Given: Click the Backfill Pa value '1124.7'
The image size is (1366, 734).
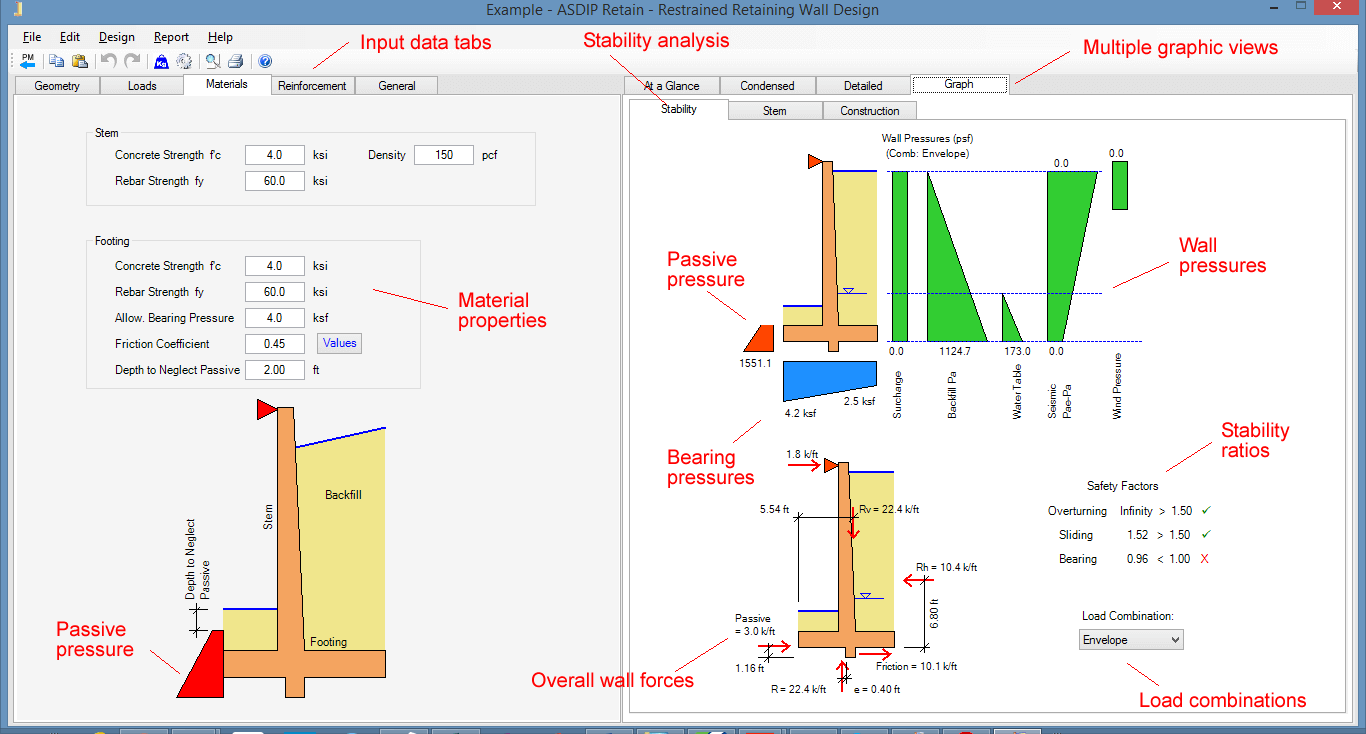Looking at the screenshot, I should 955,351.
